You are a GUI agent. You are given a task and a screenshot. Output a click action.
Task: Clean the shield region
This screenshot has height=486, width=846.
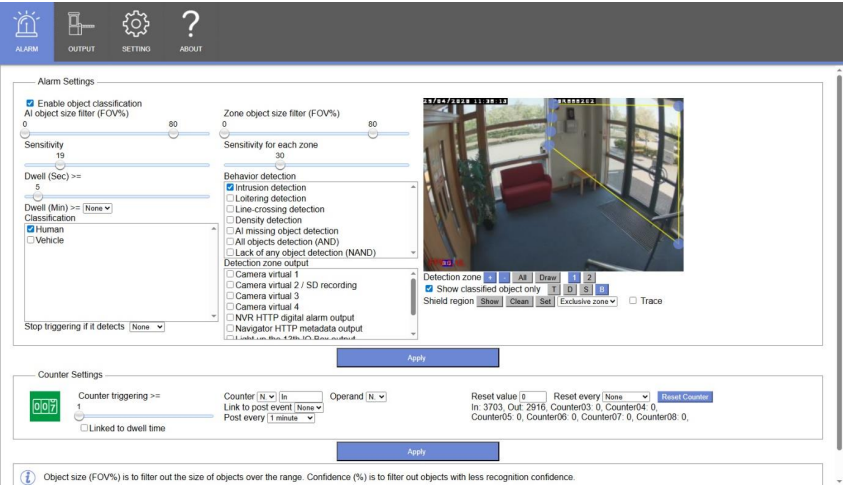(x=519, y=302)
